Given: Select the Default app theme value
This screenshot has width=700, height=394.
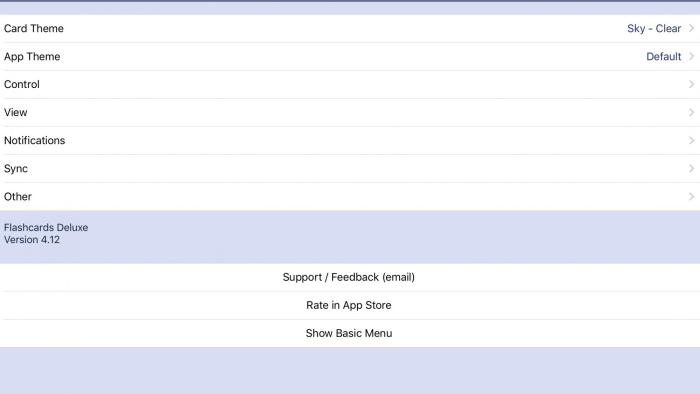Looking at the screenshot, I should 664,57.
